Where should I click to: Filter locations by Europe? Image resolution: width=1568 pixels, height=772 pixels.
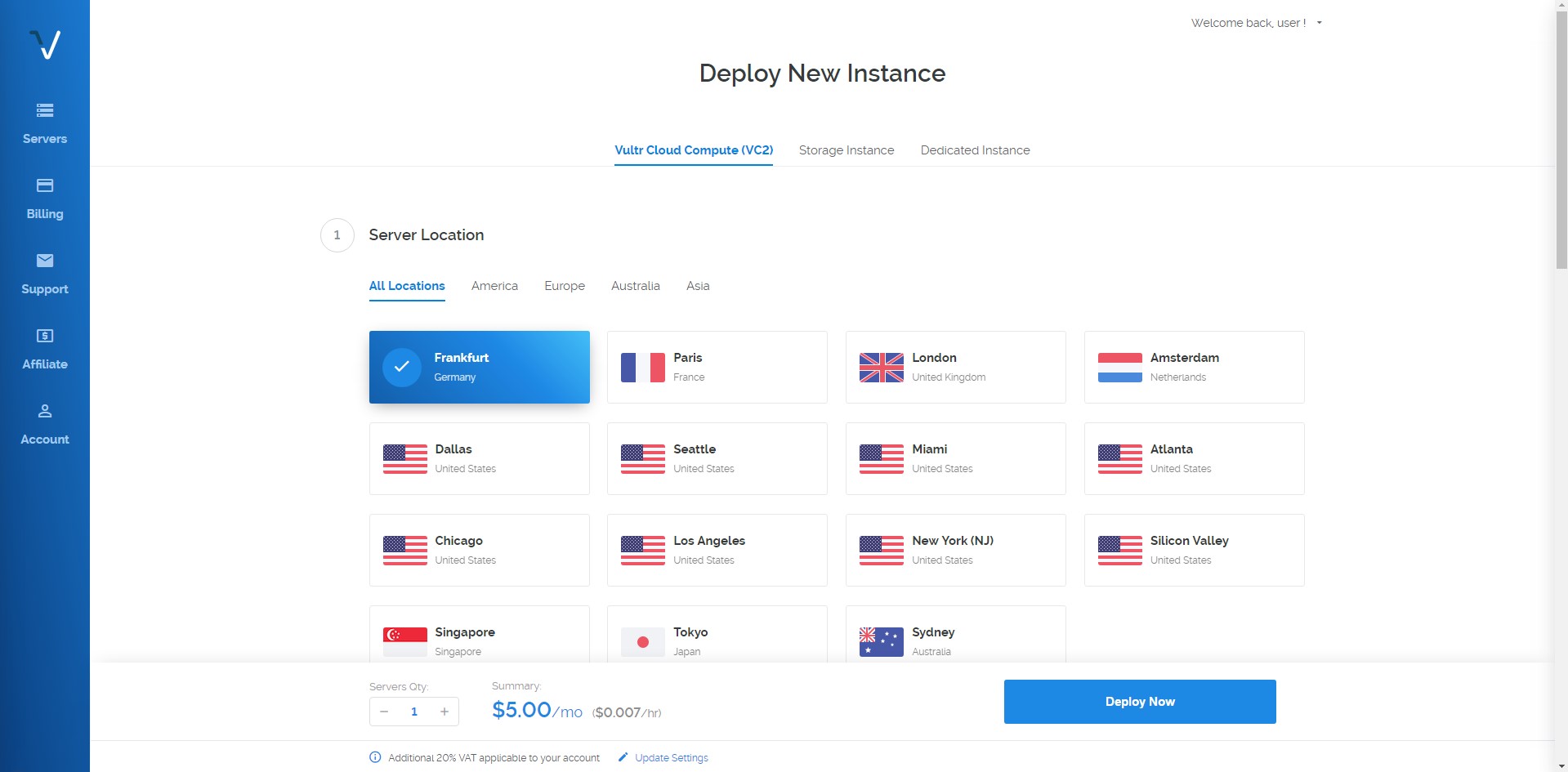click(565, 286)
